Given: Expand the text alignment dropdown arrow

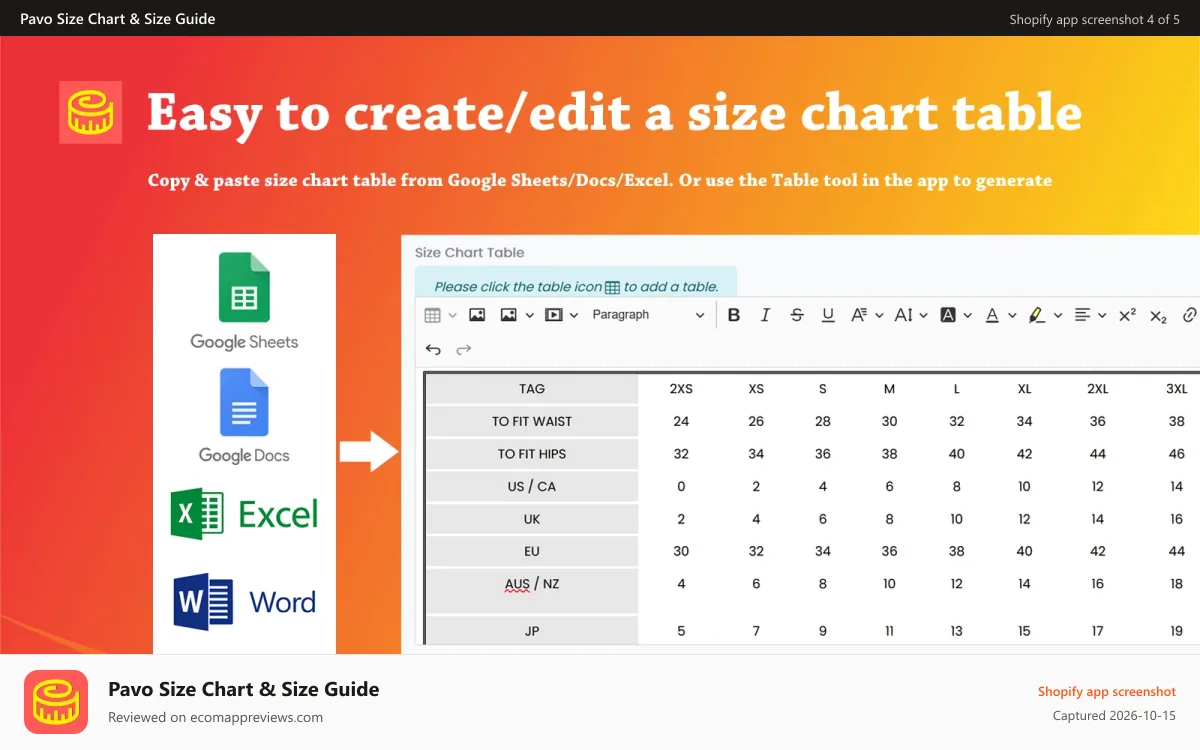Looking at the screenshot, I should pyautogui.click(x=1102, y=315).
